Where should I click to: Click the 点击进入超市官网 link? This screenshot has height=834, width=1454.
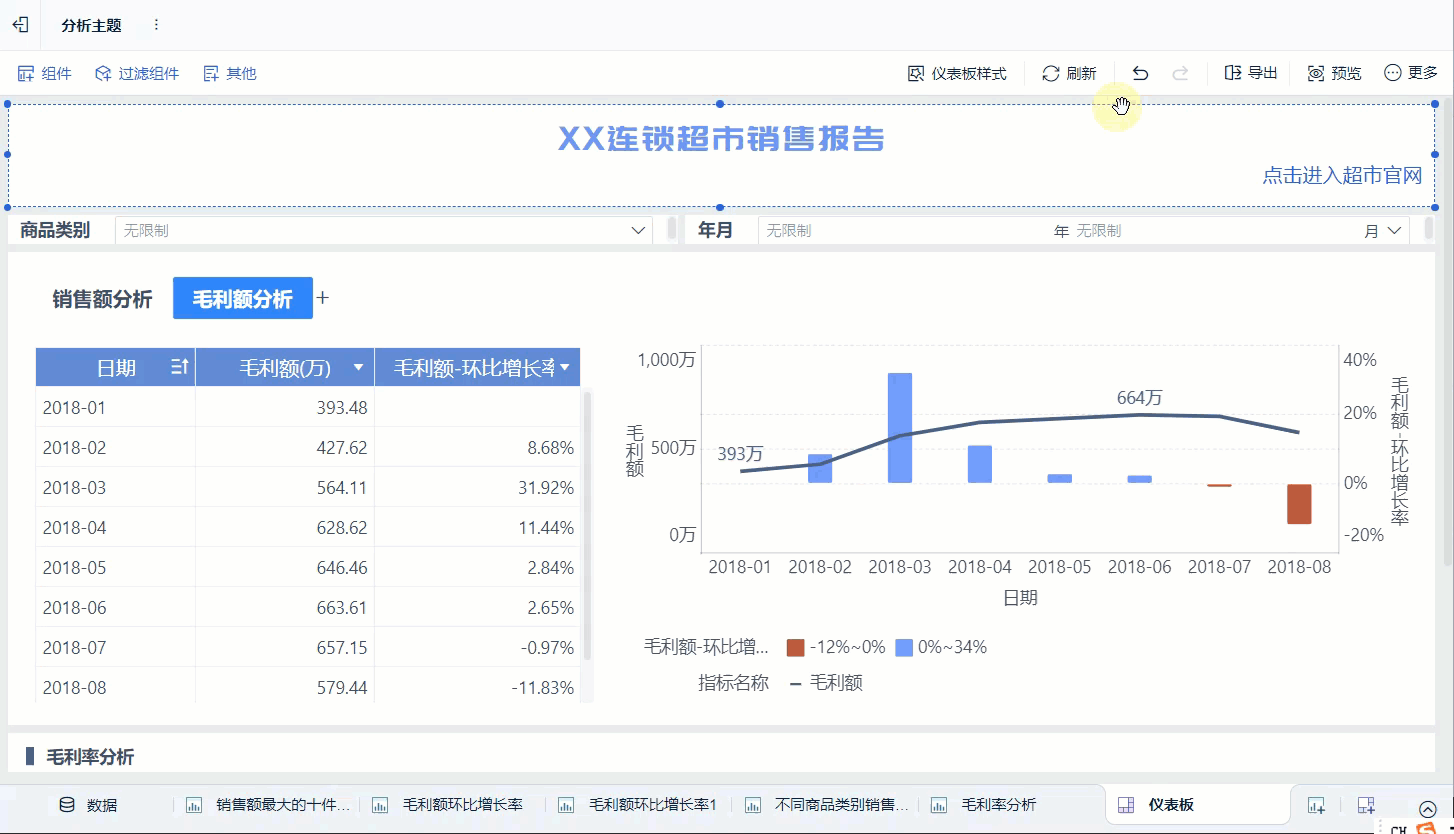click(x=1341, y=176)
